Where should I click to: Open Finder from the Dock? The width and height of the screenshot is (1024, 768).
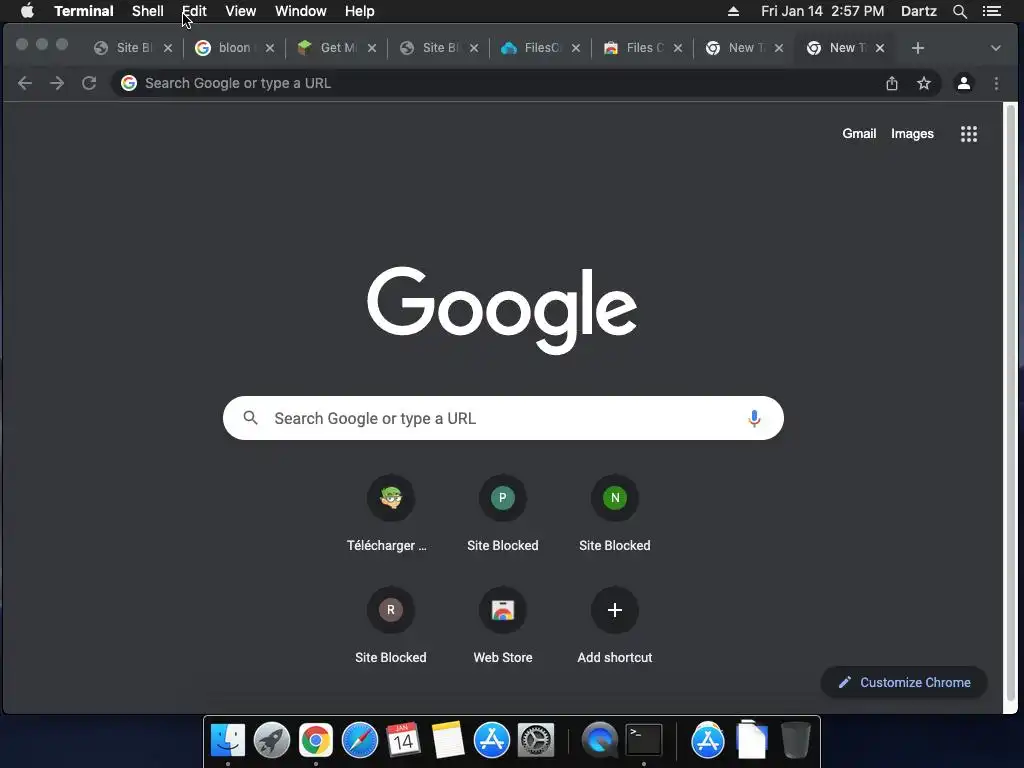click(228, 740)
